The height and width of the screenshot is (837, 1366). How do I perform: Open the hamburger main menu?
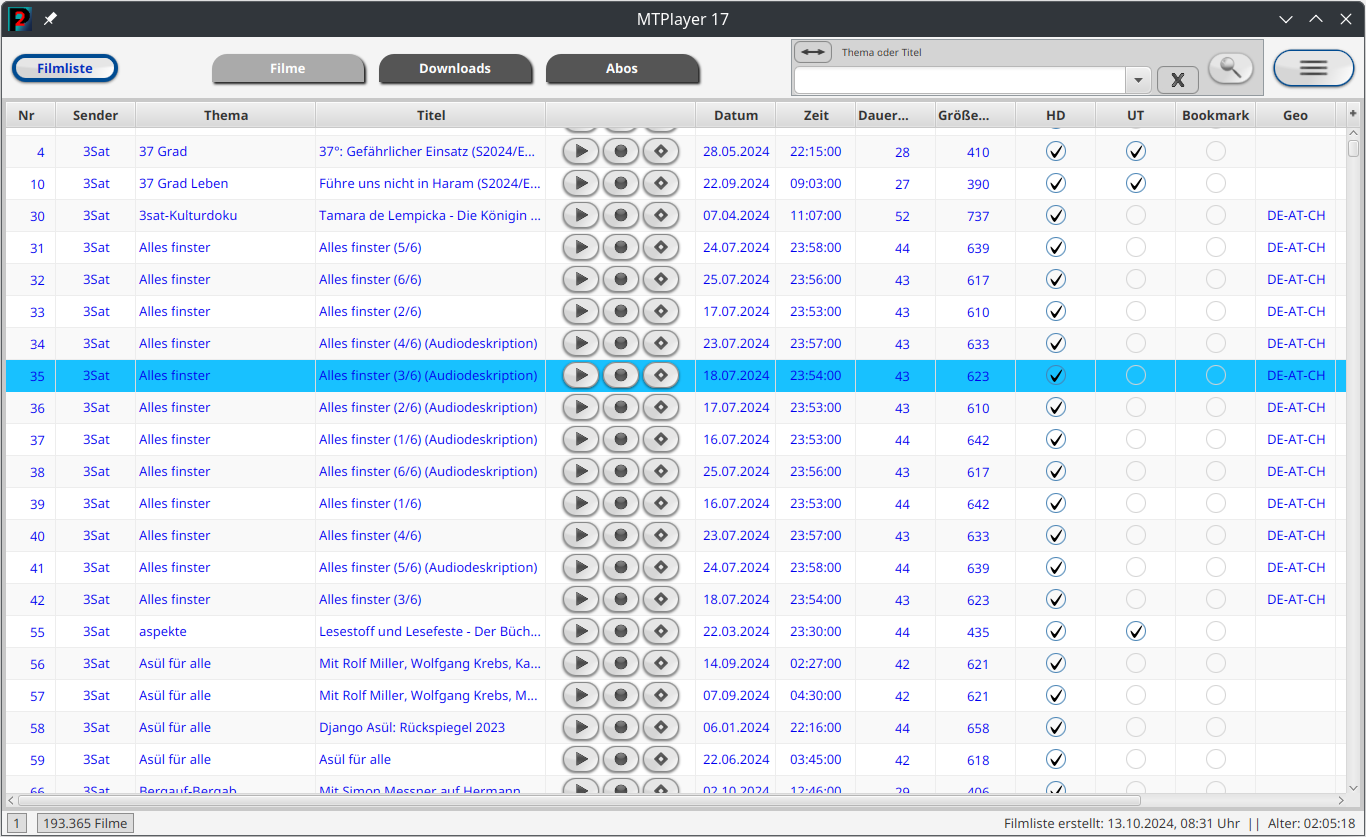[x=1313, y=68]
